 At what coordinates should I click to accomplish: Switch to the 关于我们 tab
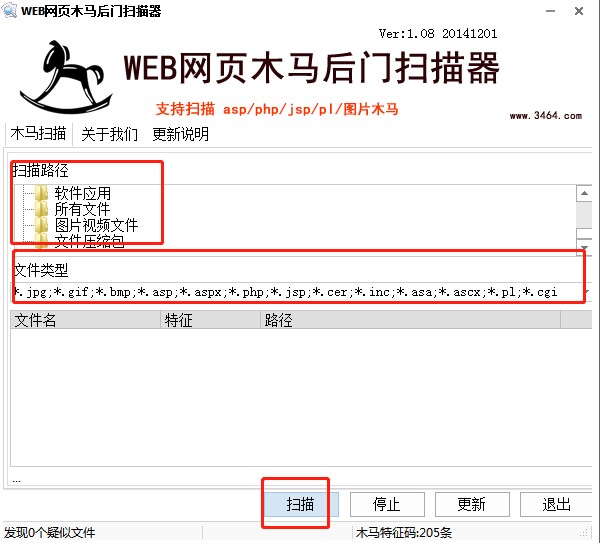(109, 134)
